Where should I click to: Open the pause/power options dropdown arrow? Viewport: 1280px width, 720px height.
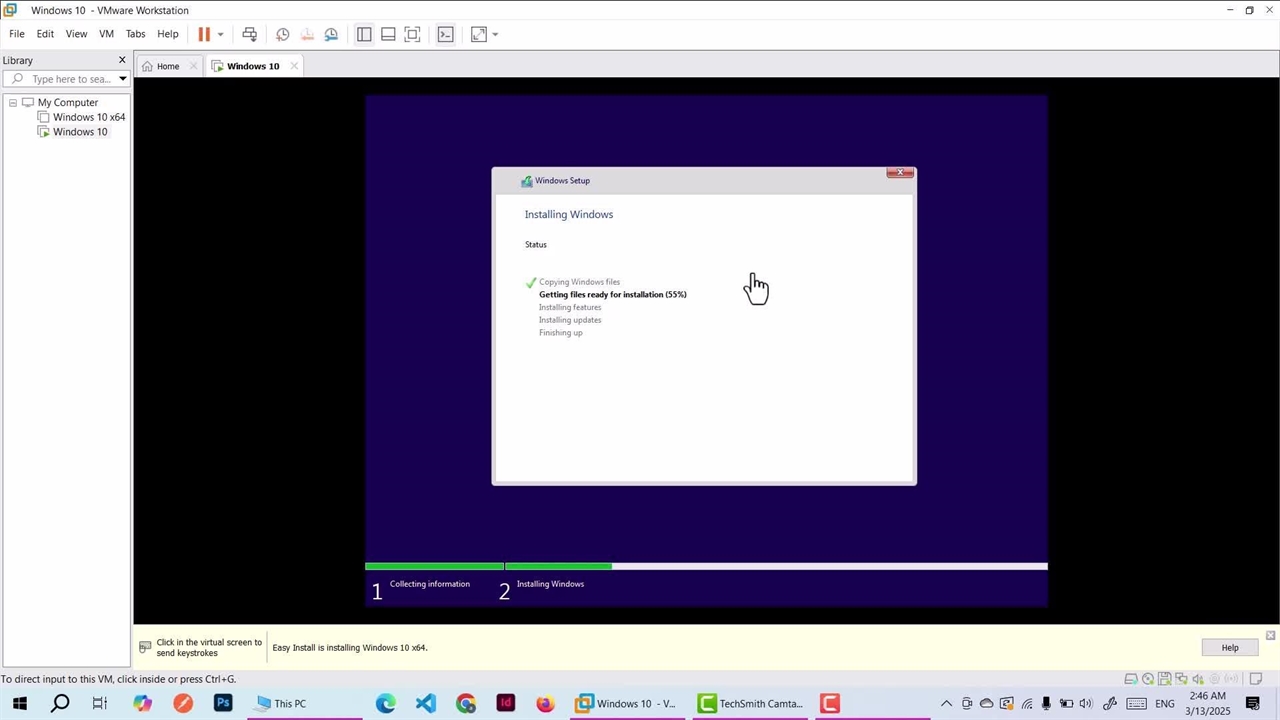[220, 34]
